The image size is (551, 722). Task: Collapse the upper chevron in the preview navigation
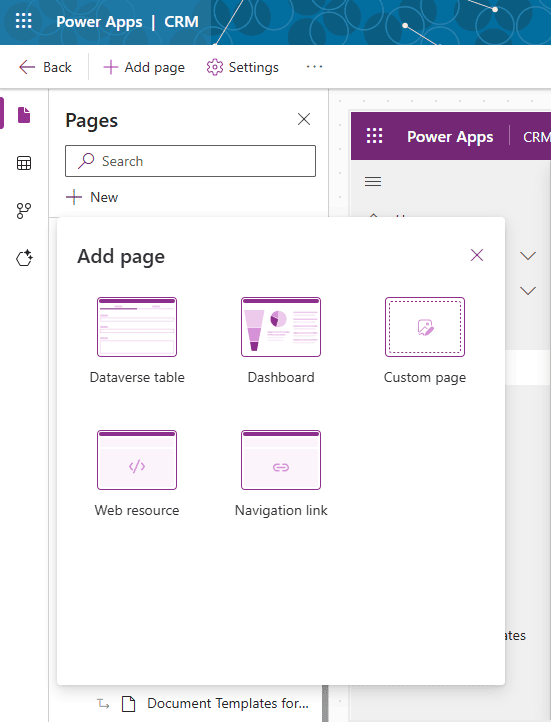click(528, 256)
